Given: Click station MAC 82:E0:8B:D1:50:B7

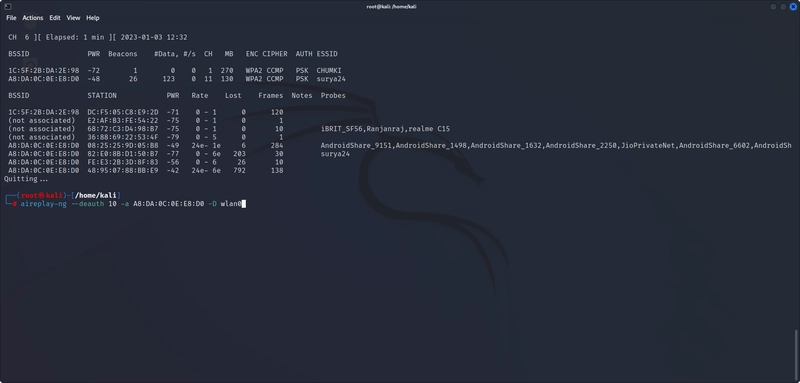Looking at the screenshot, I should click(123, 154).
